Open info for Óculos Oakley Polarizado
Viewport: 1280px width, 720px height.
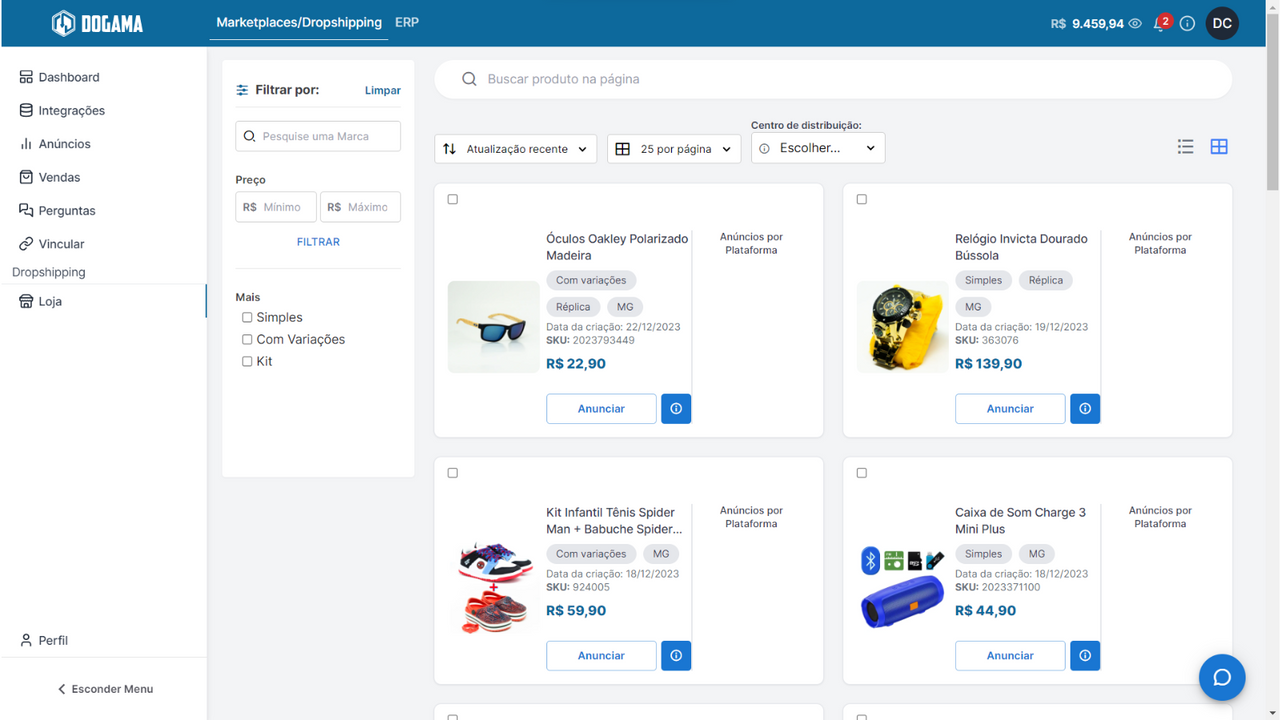point(676,408)
